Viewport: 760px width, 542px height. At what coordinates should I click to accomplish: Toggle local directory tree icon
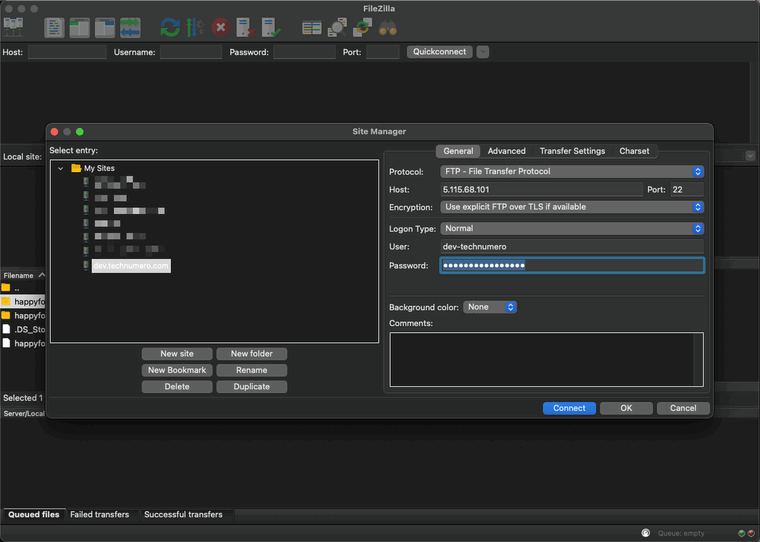tap(80, 27)
